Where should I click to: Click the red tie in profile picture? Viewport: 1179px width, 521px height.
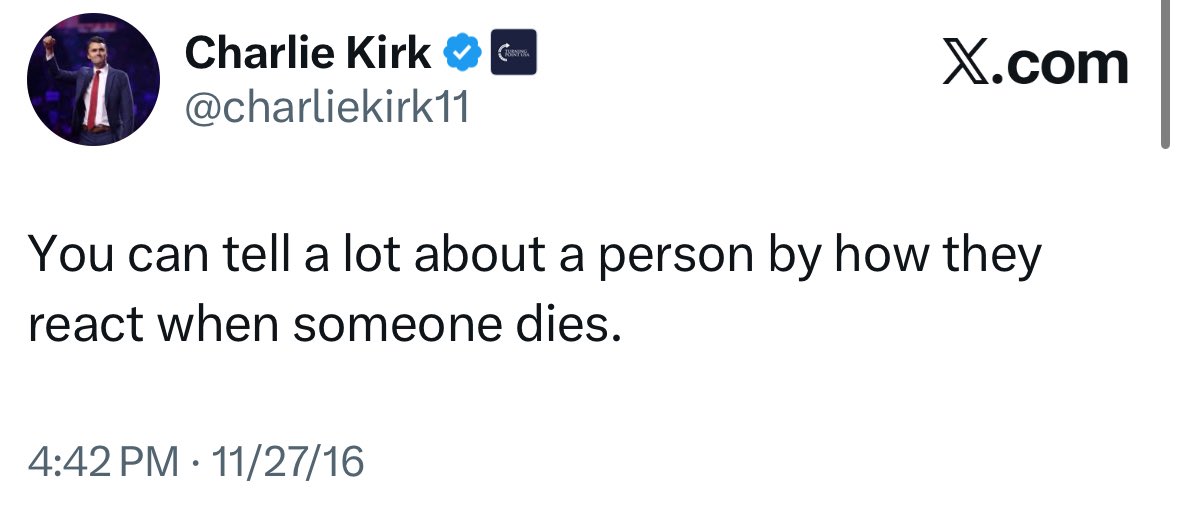tap(93, 100)
